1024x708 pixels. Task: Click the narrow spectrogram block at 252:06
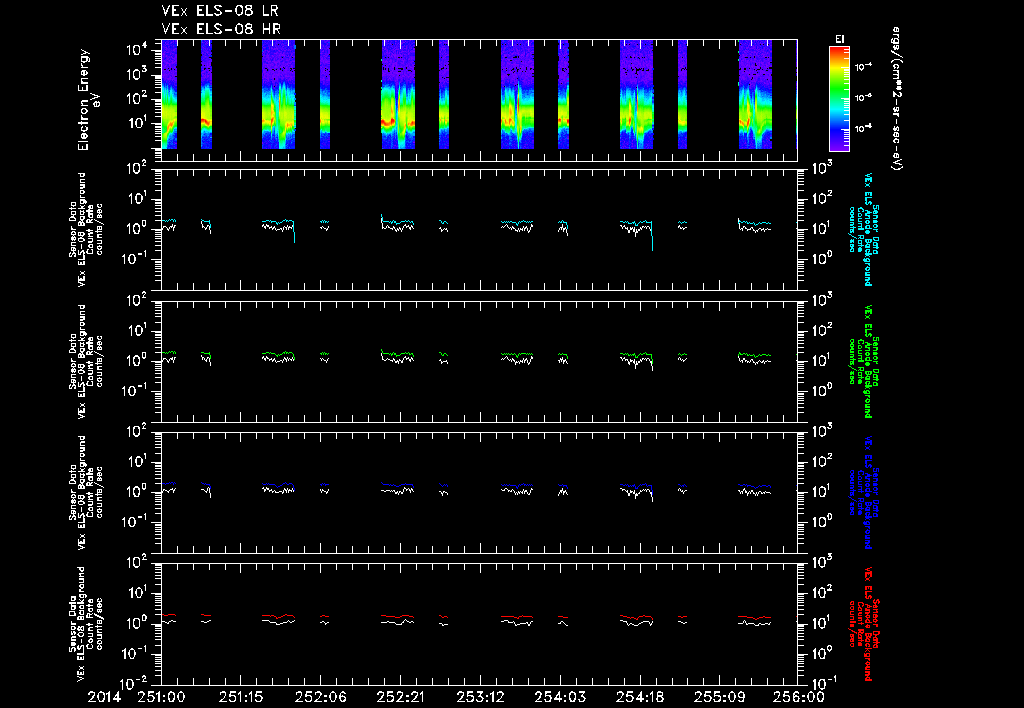(325, 94)
